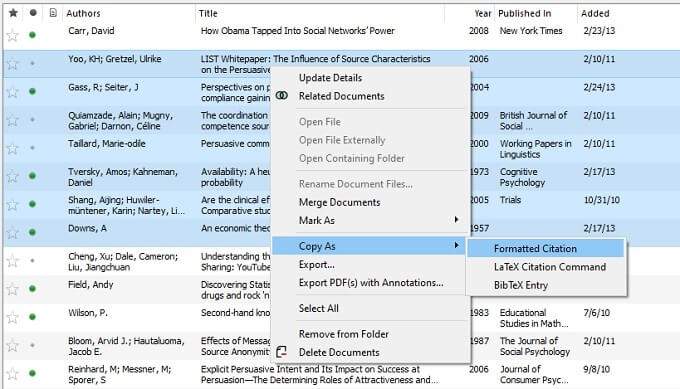Star the Tversky, Amos entry
Viewport: 680px width, 389px height.
pyautogui.click(x=13, y=176)
